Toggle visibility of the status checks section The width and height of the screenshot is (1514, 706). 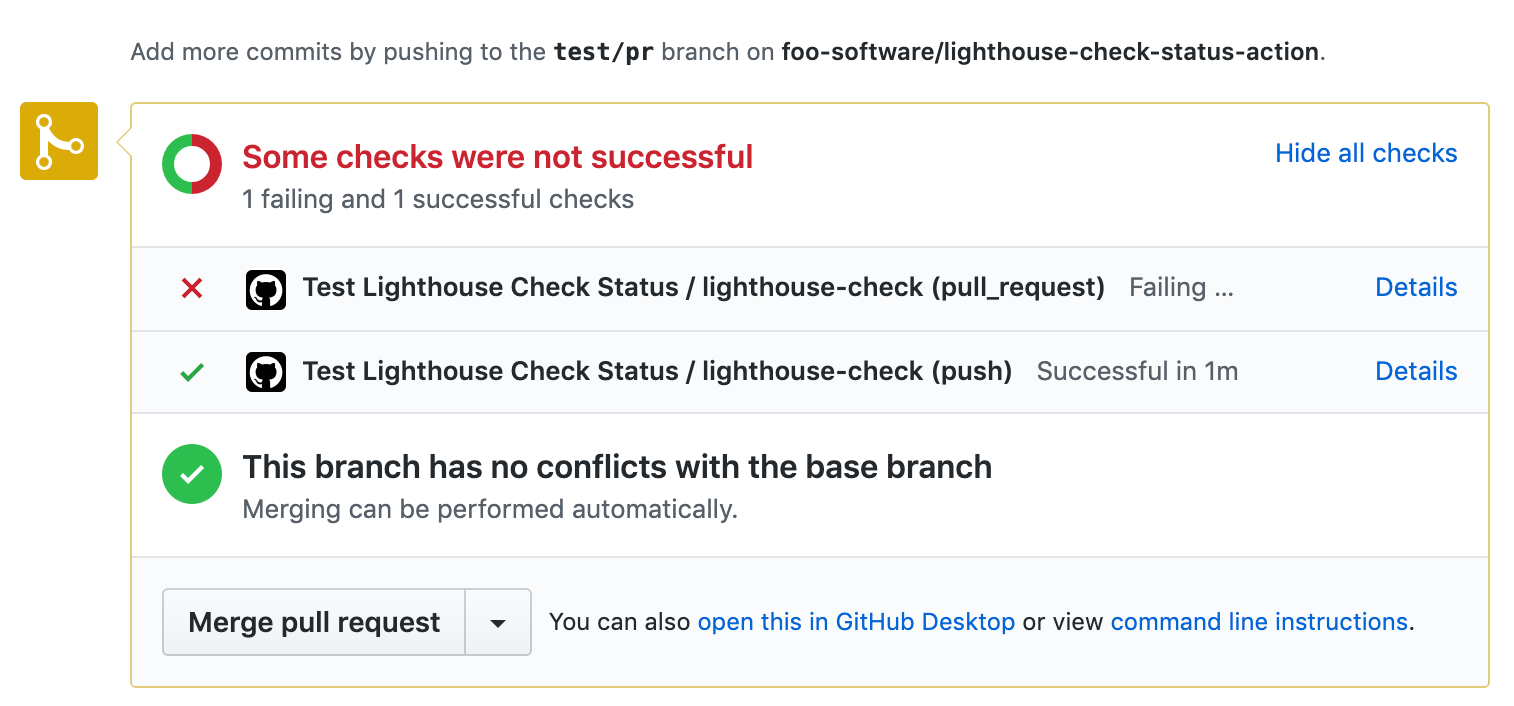click(1365, 153)
